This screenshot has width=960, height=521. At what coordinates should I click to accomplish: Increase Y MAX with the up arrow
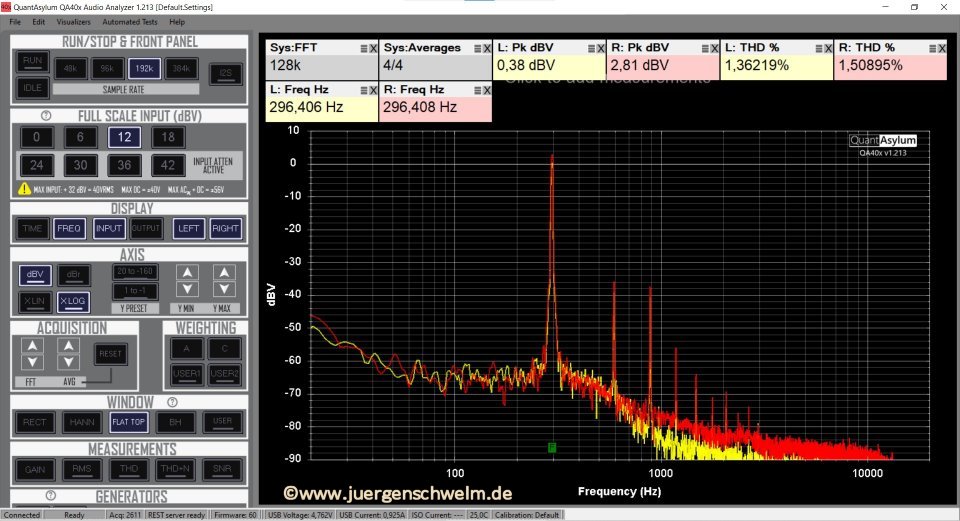(x=222, y=273)
